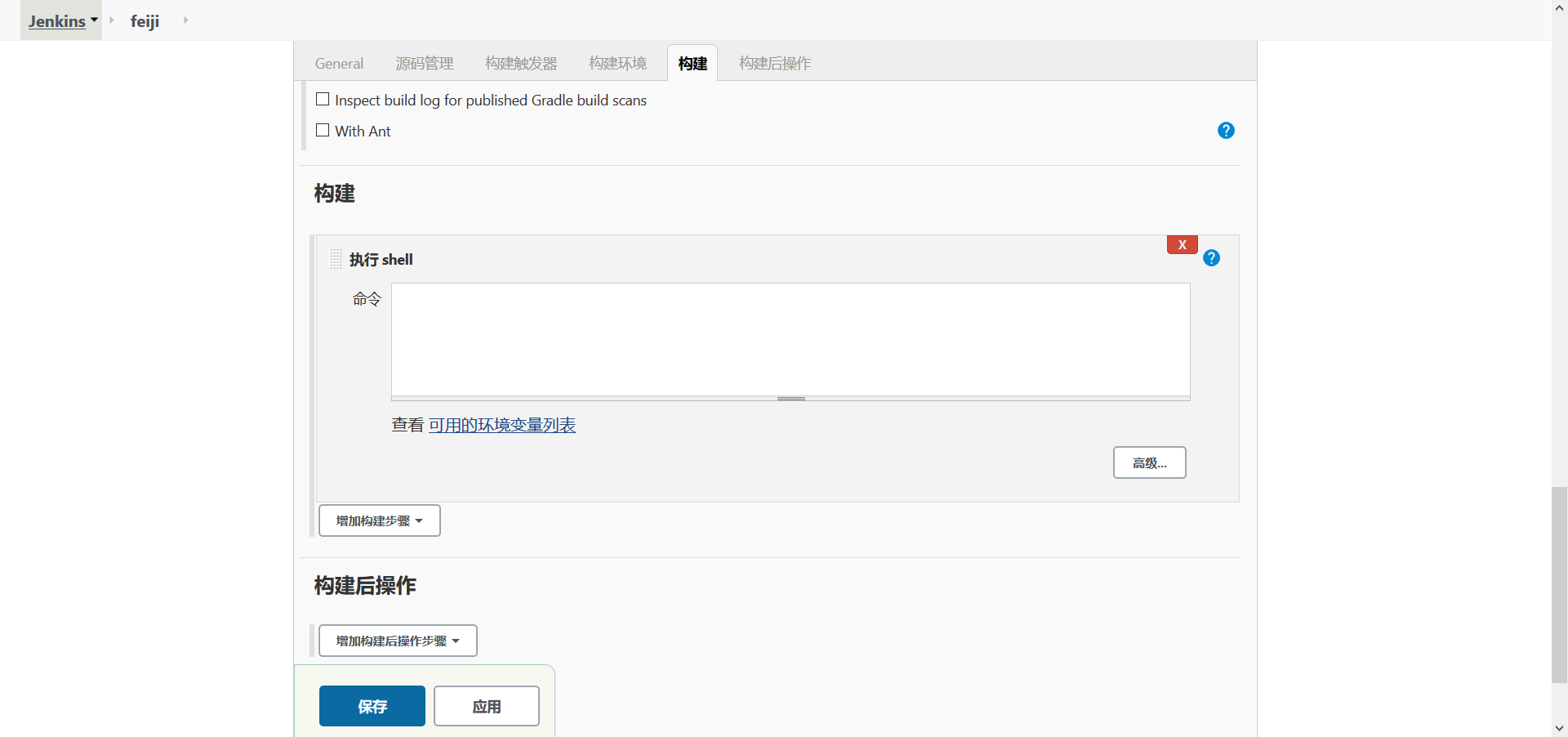This screenshot has width=1568, height=737.
Task: Toggle the With Ant checkbox
Action: (323, 131)
